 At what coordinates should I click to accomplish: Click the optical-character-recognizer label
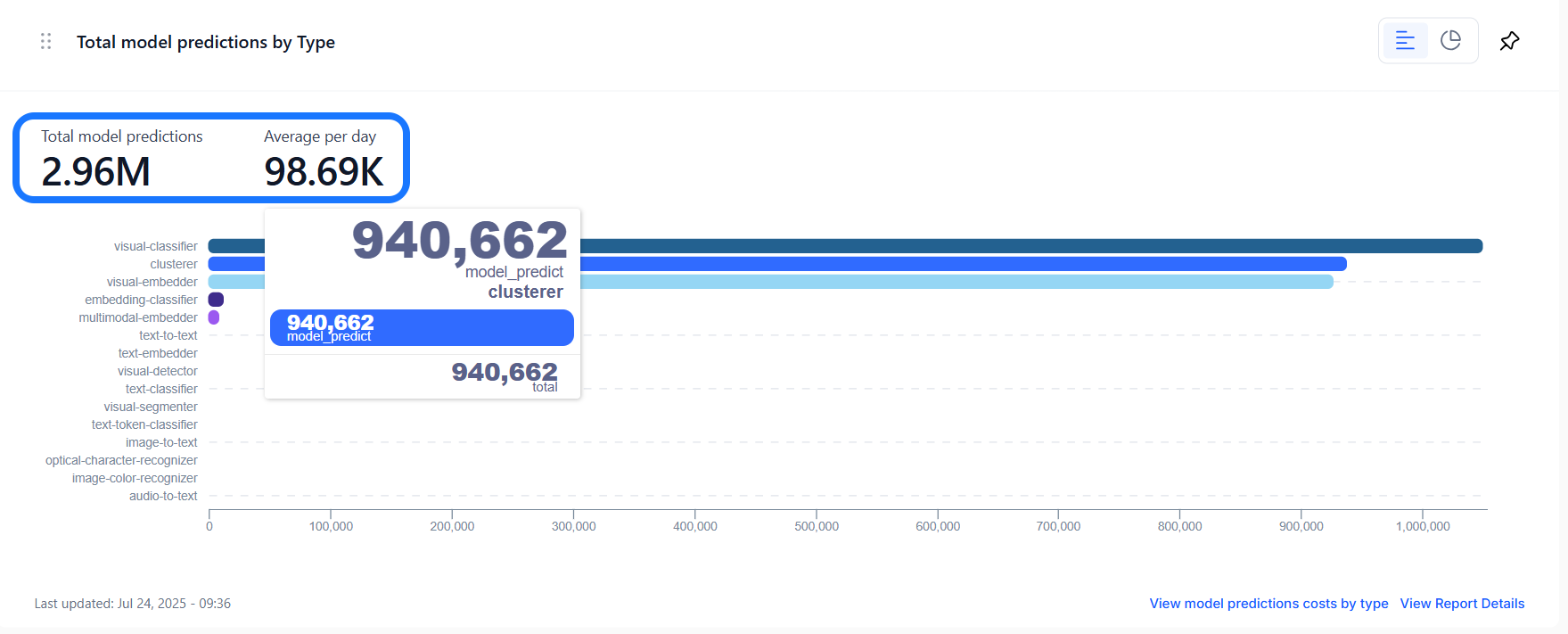[121, 460]
